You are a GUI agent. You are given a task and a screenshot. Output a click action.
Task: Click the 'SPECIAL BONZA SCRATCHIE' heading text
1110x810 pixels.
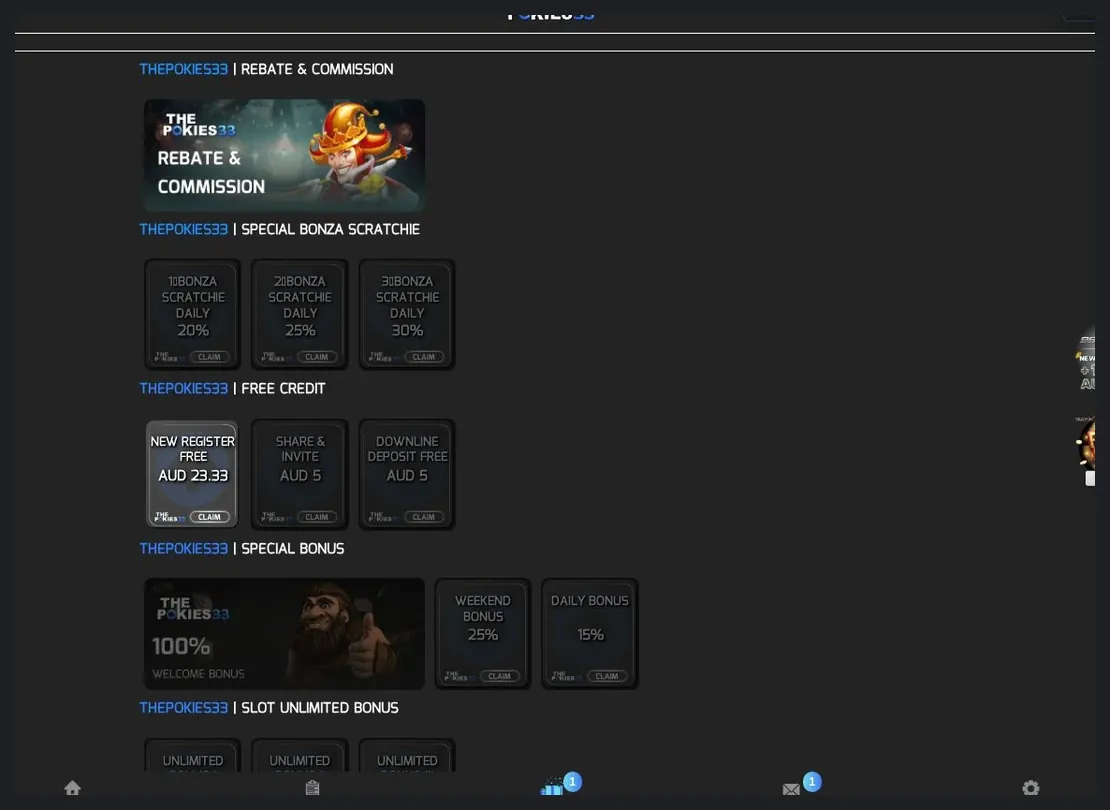click(331, 229)
